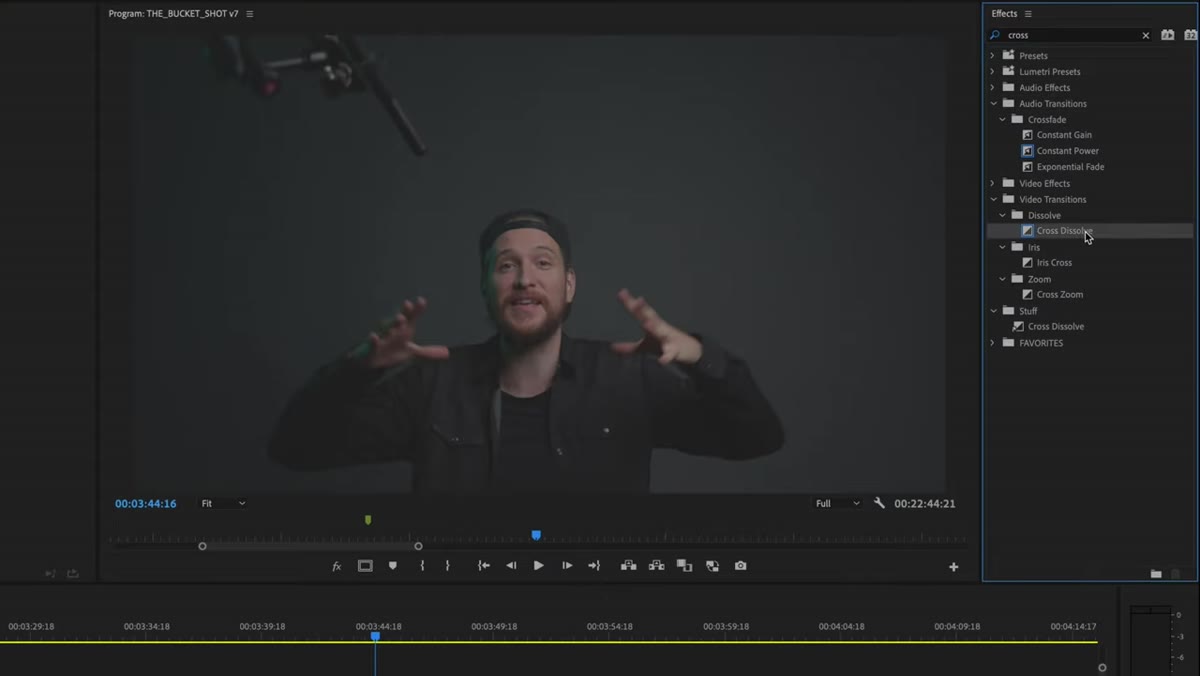1200x676 pixels.
Task: Select the Constant Power audio transition
Action: tap(1067, 151)
